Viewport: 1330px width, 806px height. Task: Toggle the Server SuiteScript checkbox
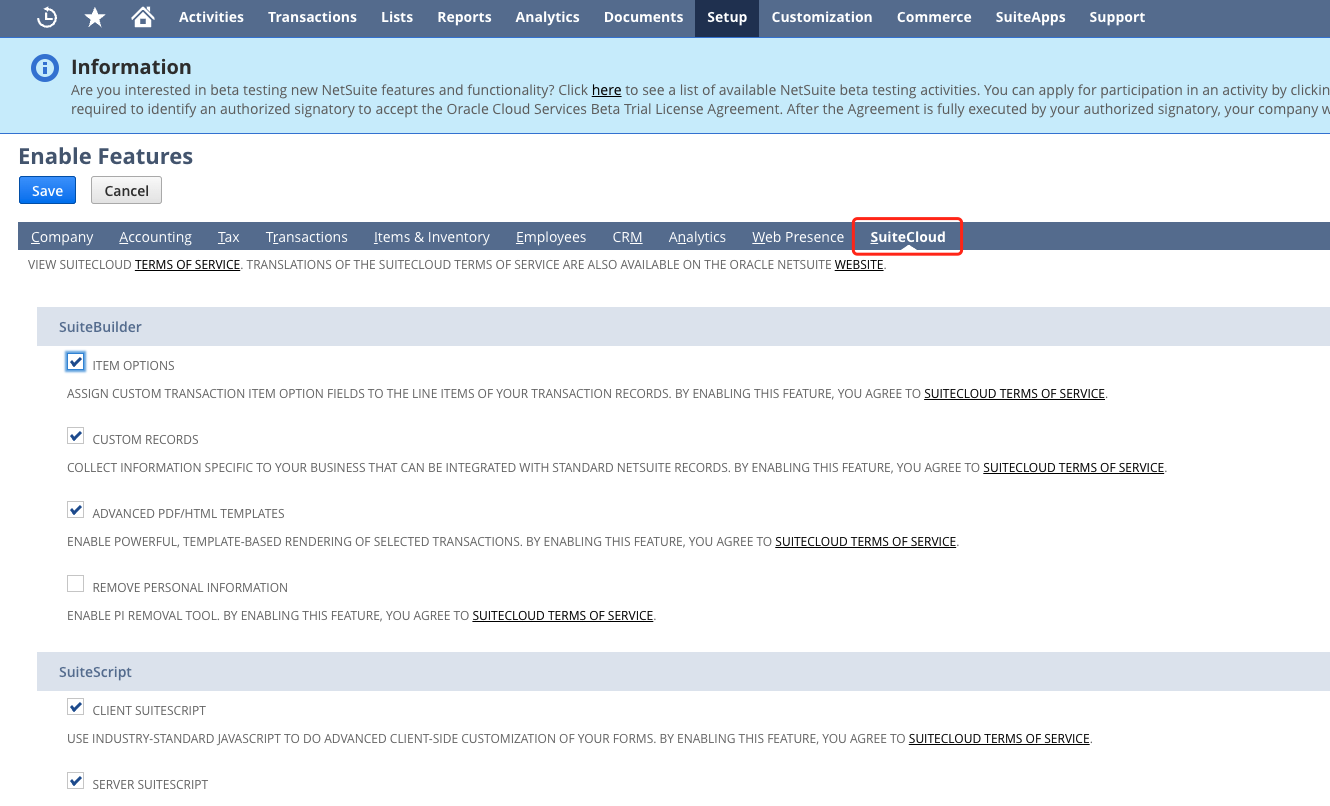tap(76, 781)
